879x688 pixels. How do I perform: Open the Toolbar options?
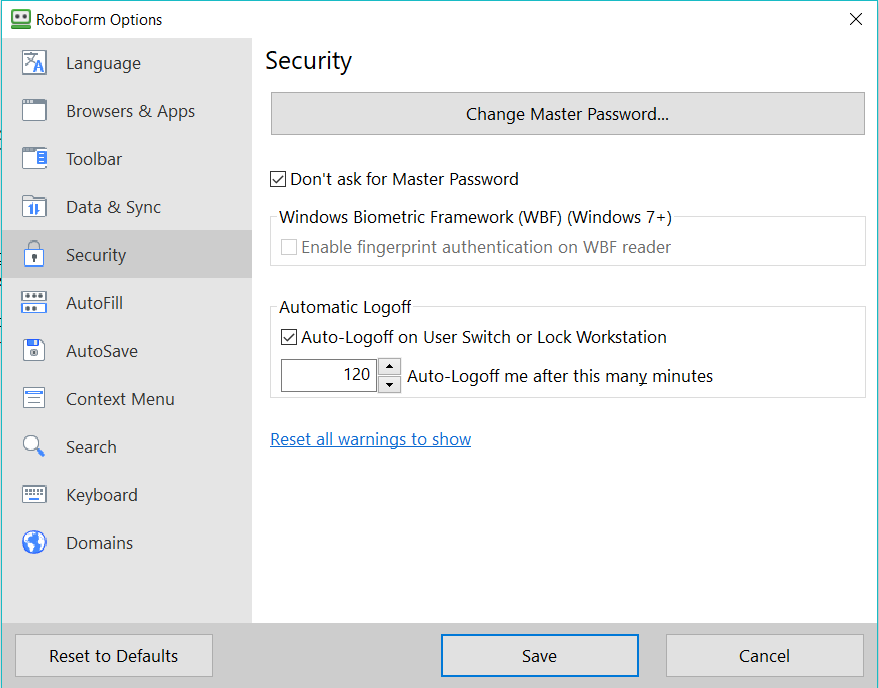(127, 159)
